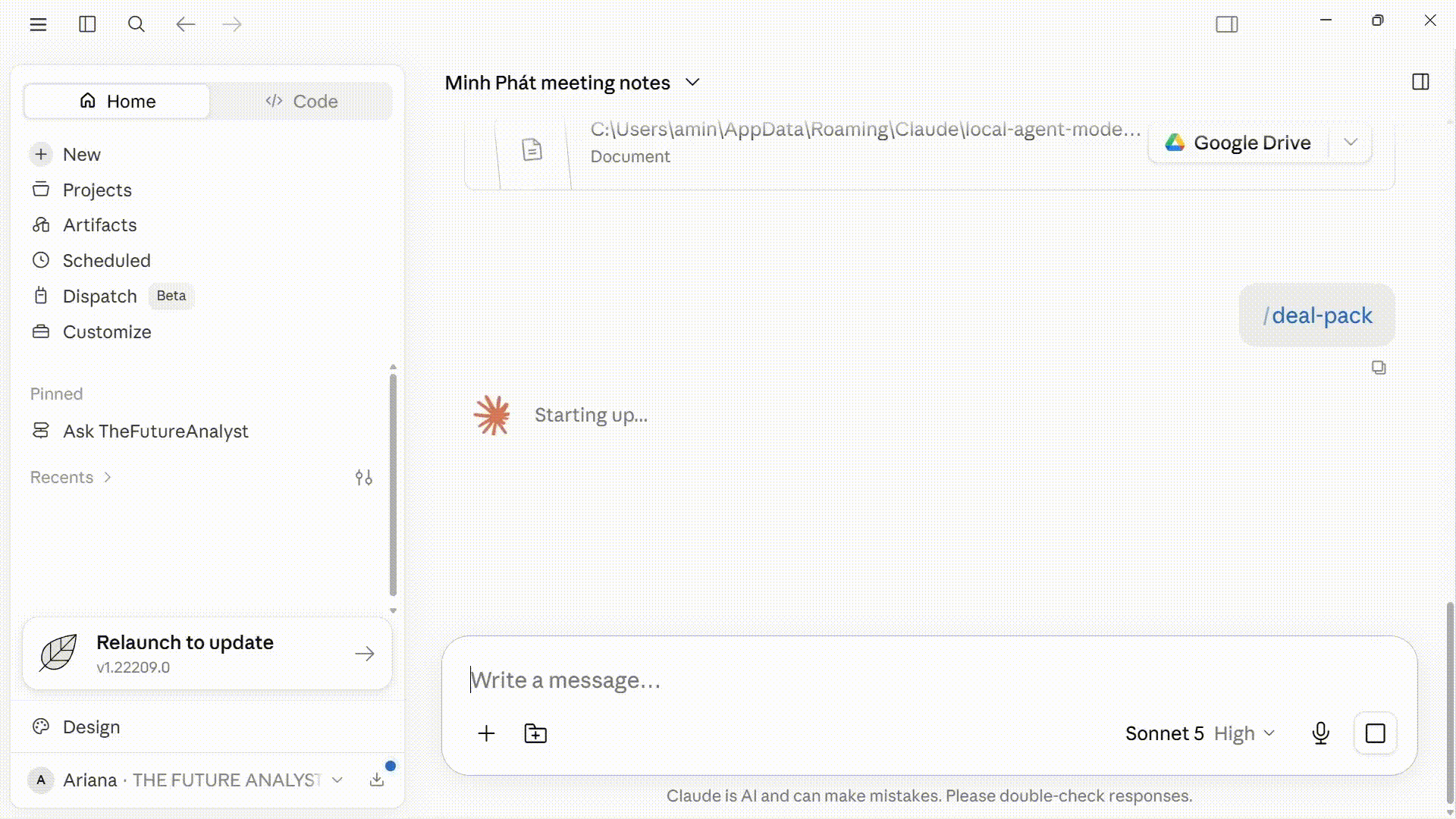
Task: Click the Design palette icon
Action: click(41, 726)
